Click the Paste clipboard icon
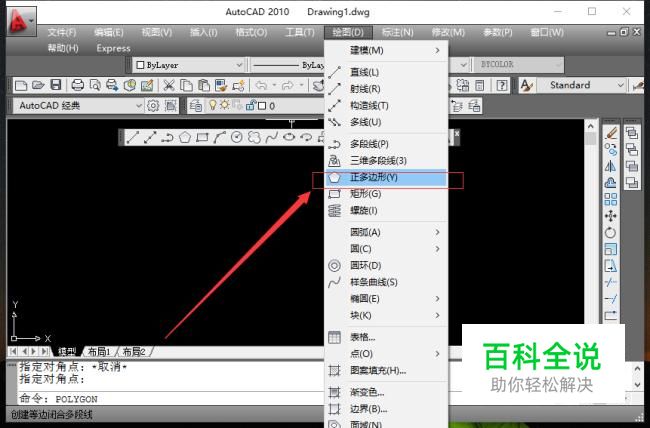650x428 pixels. tap(204, 85)
